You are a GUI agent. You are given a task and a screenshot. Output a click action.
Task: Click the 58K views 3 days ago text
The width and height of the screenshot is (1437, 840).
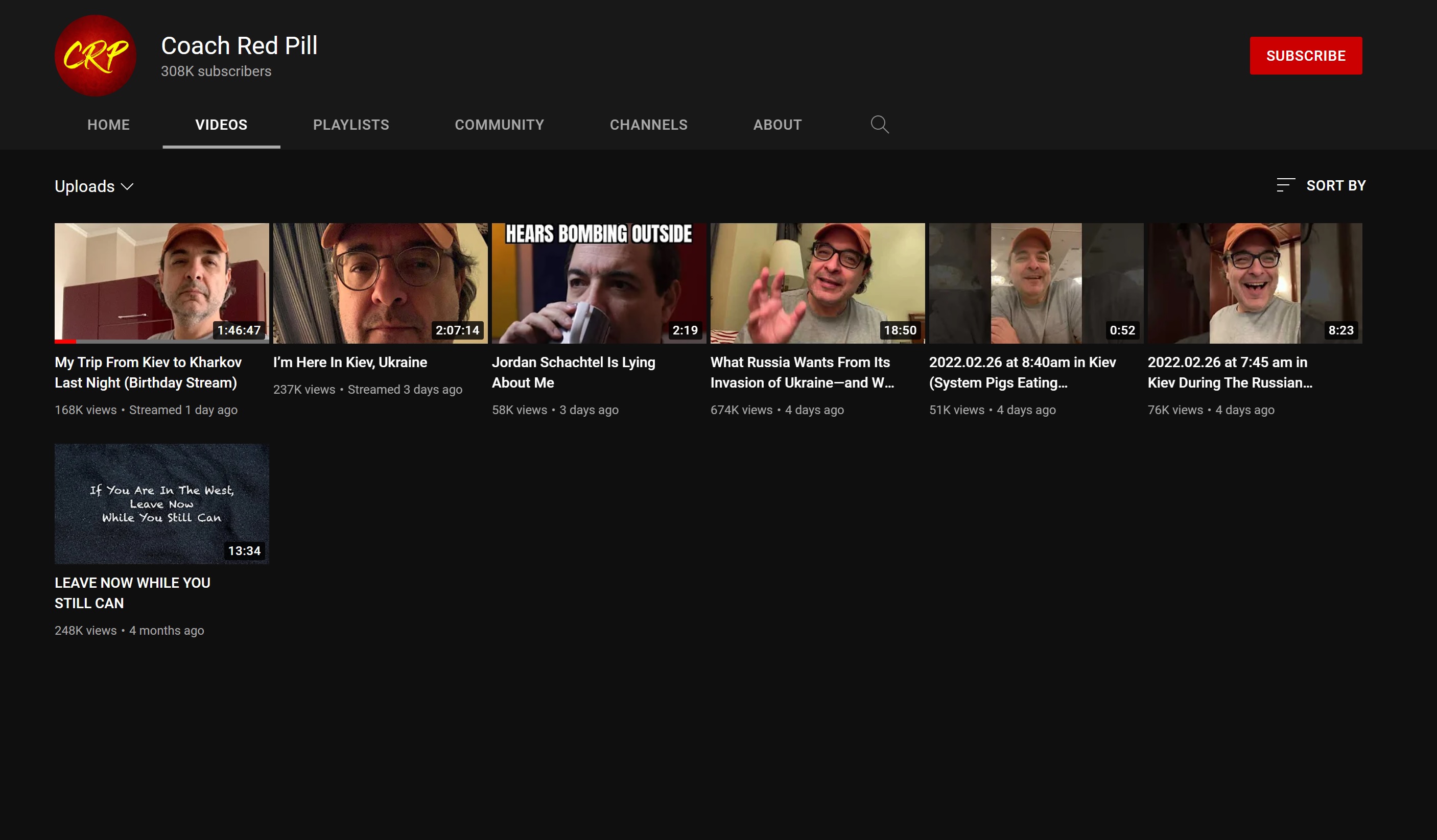pos(555,410)
